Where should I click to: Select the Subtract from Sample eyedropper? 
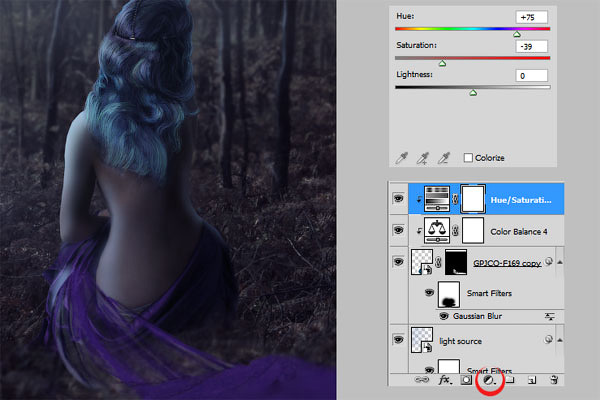(443, 158)
